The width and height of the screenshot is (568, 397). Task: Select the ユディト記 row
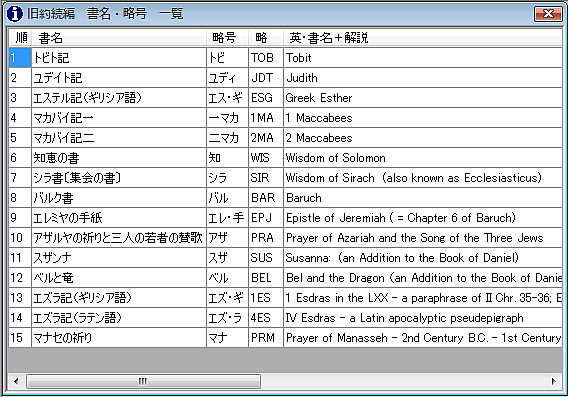pos(285,78)
